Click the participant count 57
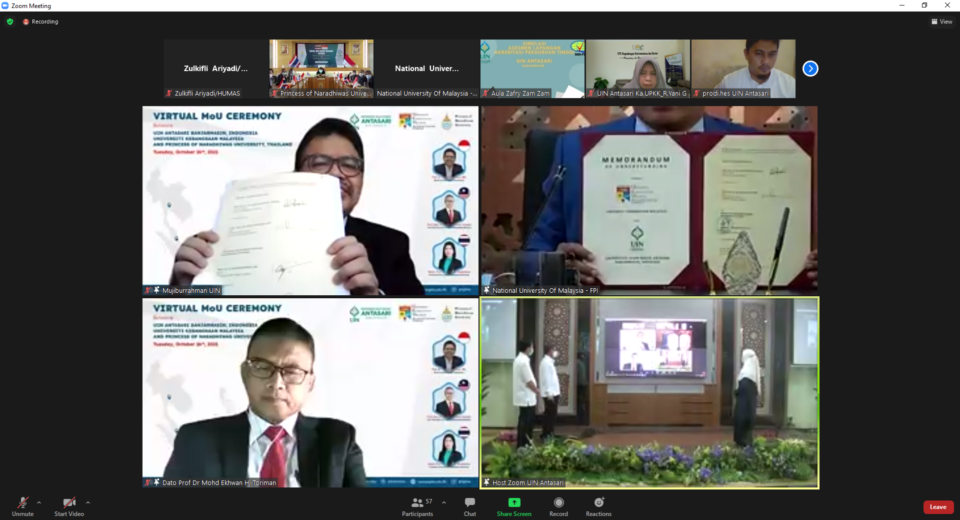Image resolution: width=960 pixels, height=520 pixels. click(429, 502)
